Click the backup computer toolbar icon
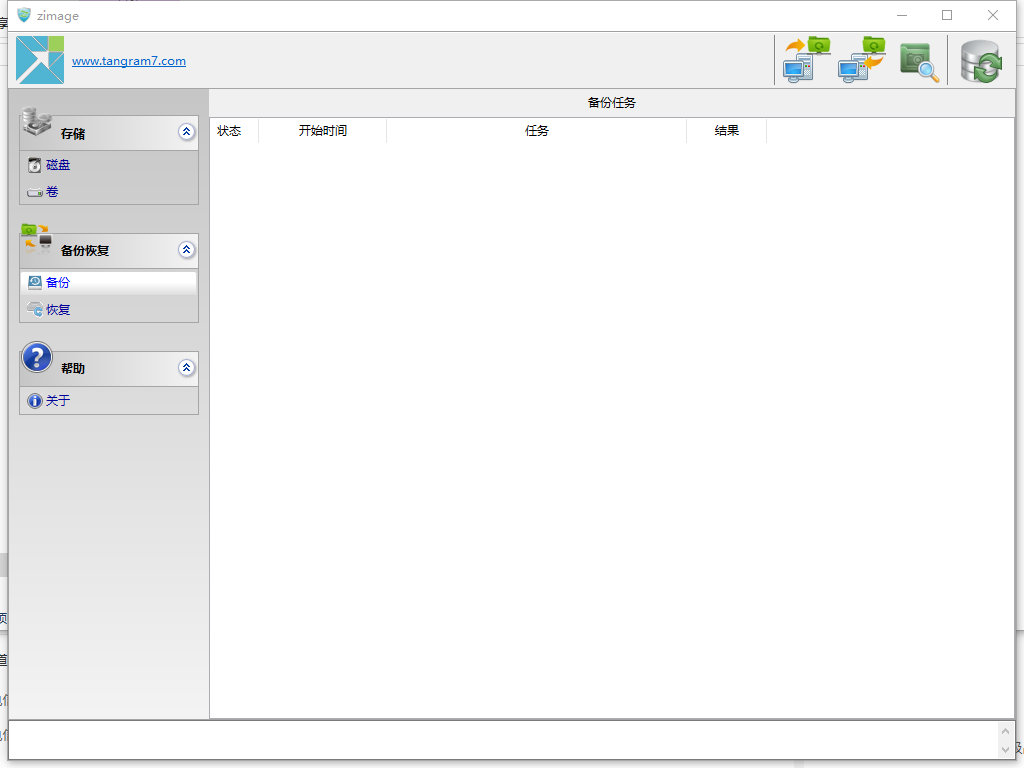Screen dimensions: 1024x768 (x=806, y=60)
